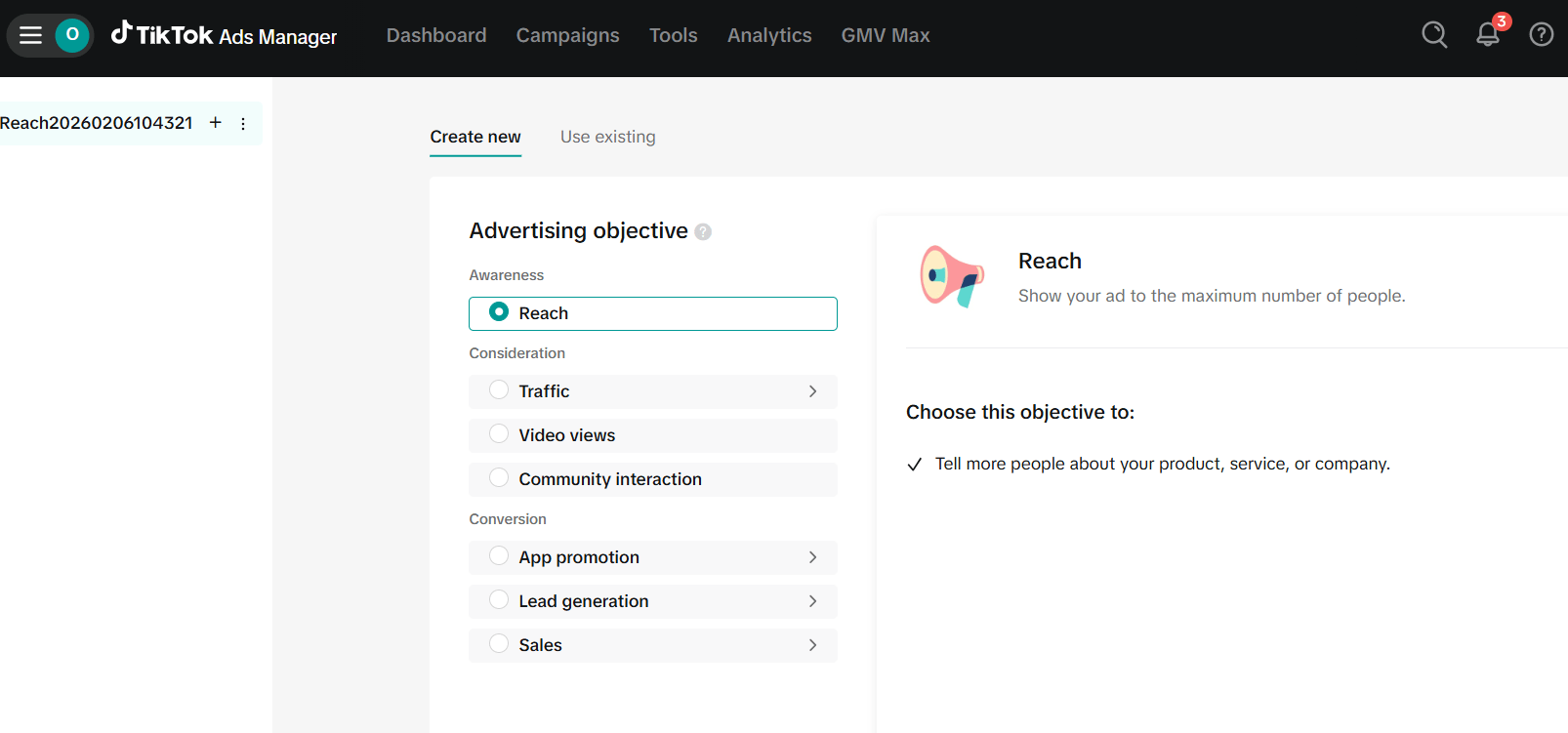Expand the Sales objective chevron
Screen dimensions: 1568x733
[x=812, y=645]
